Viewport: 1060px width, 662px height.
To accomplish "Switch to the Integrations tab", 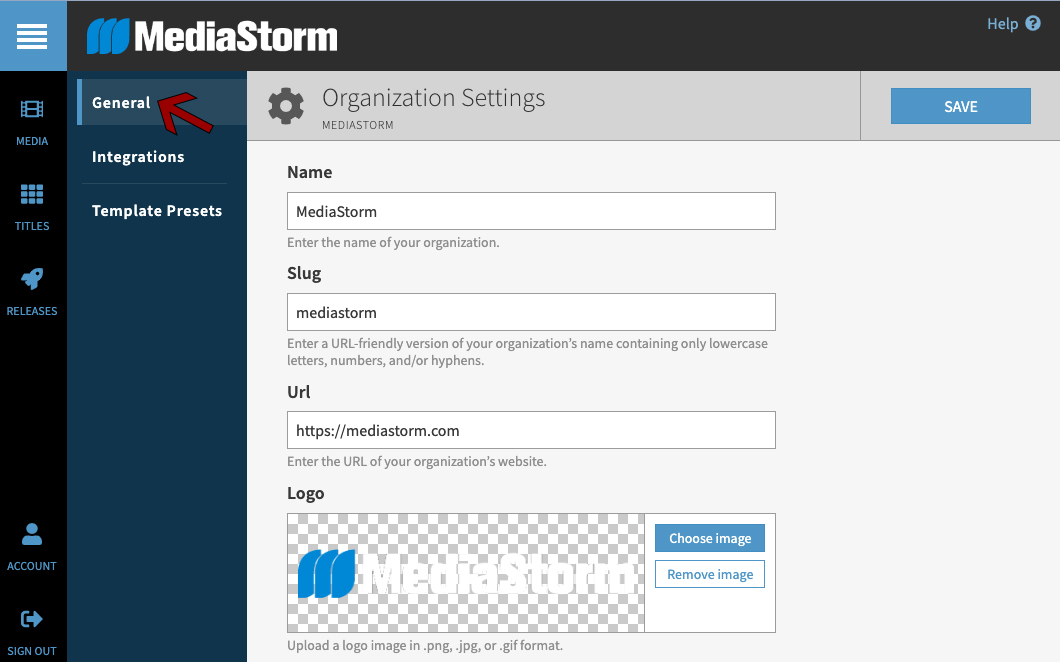I will pos(138,157).
